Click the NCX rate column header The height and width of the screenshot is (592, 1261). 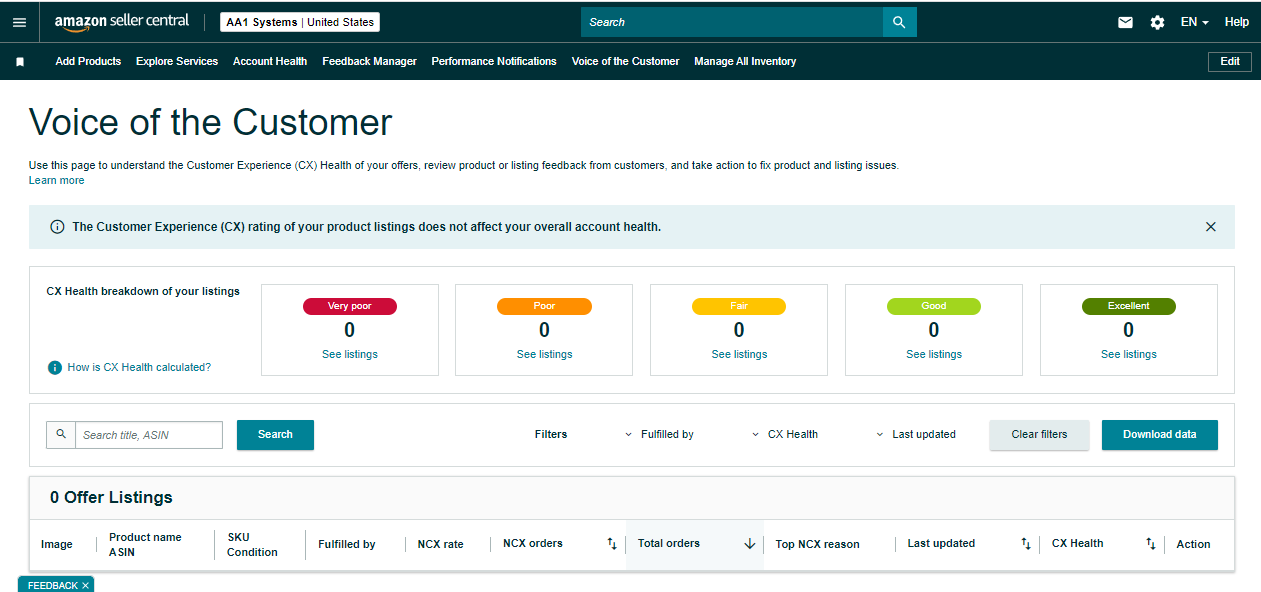click(440, 545)
